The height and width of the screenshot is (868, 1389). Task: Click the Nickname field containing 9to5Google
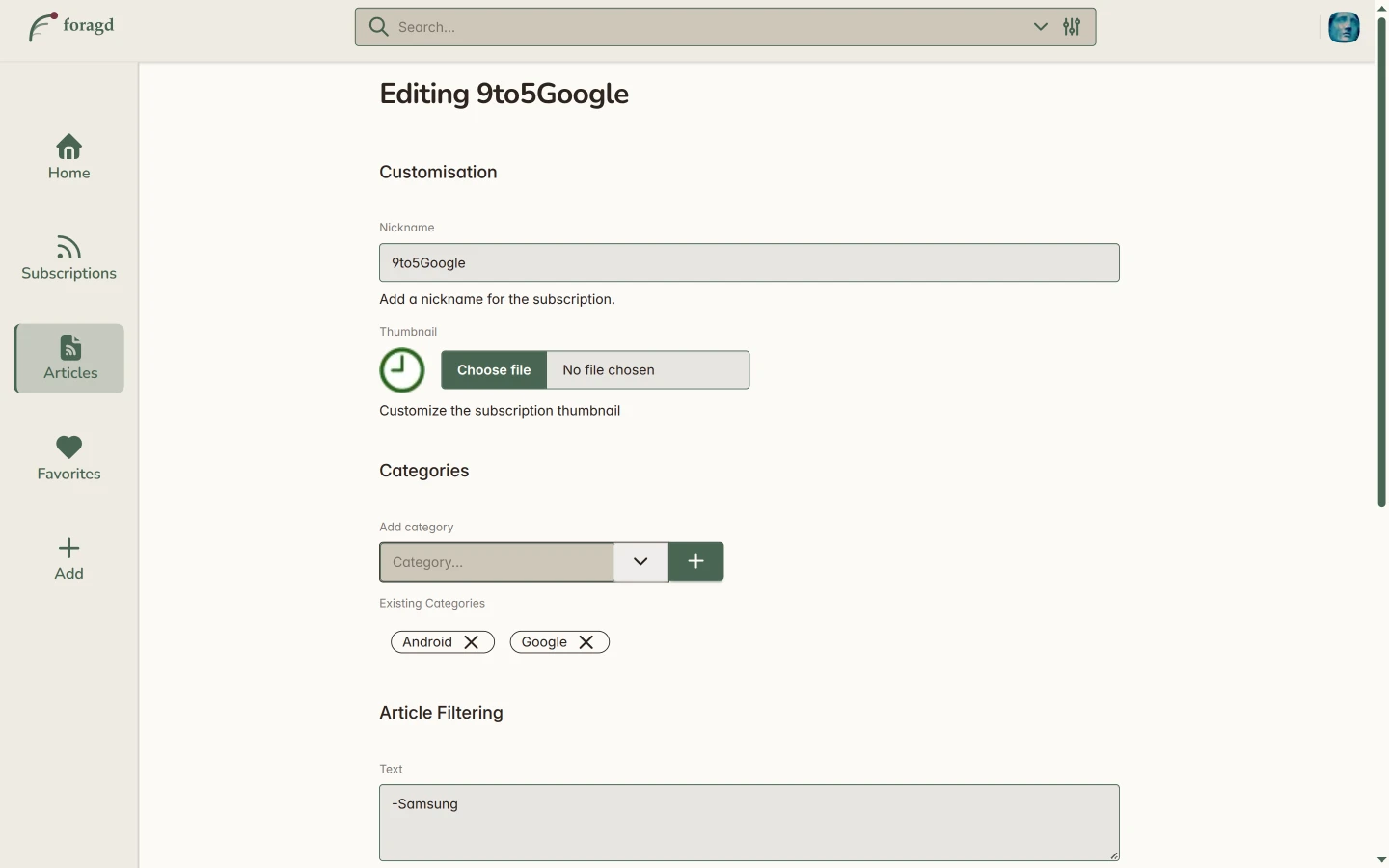749,262
